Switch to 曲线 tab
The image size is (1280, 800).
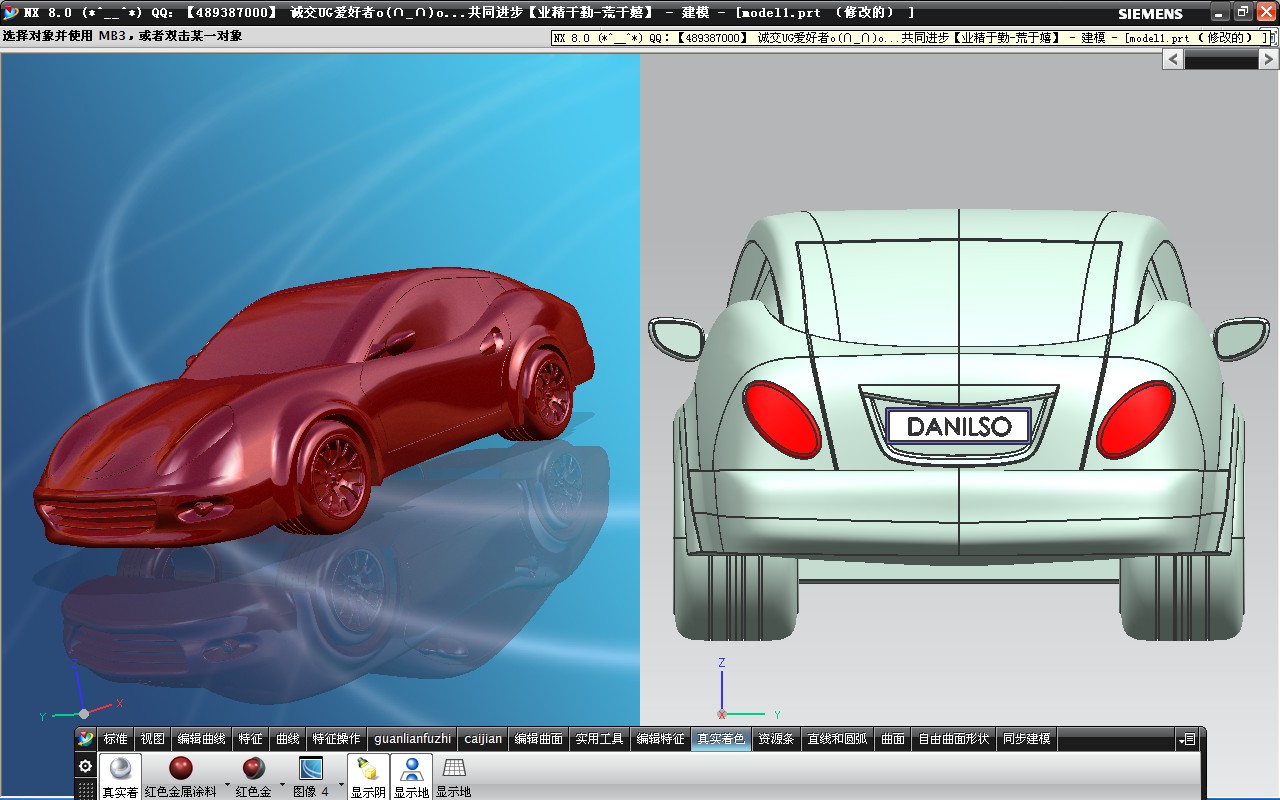tap(288, 739)
